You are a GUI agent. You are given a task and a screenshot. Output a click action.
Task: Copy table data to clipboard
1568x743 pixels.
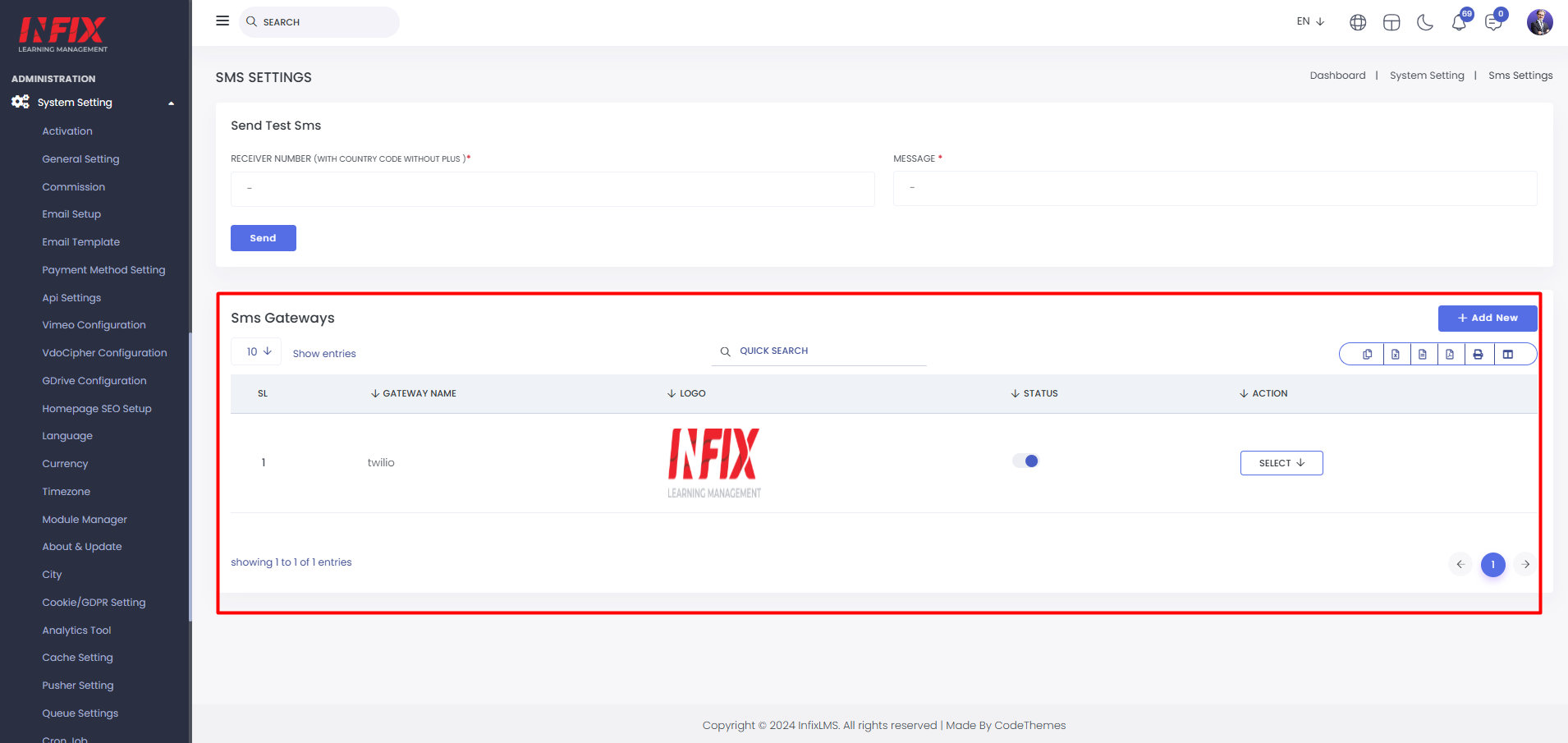pyautogui.click(x=1368, y=354)
